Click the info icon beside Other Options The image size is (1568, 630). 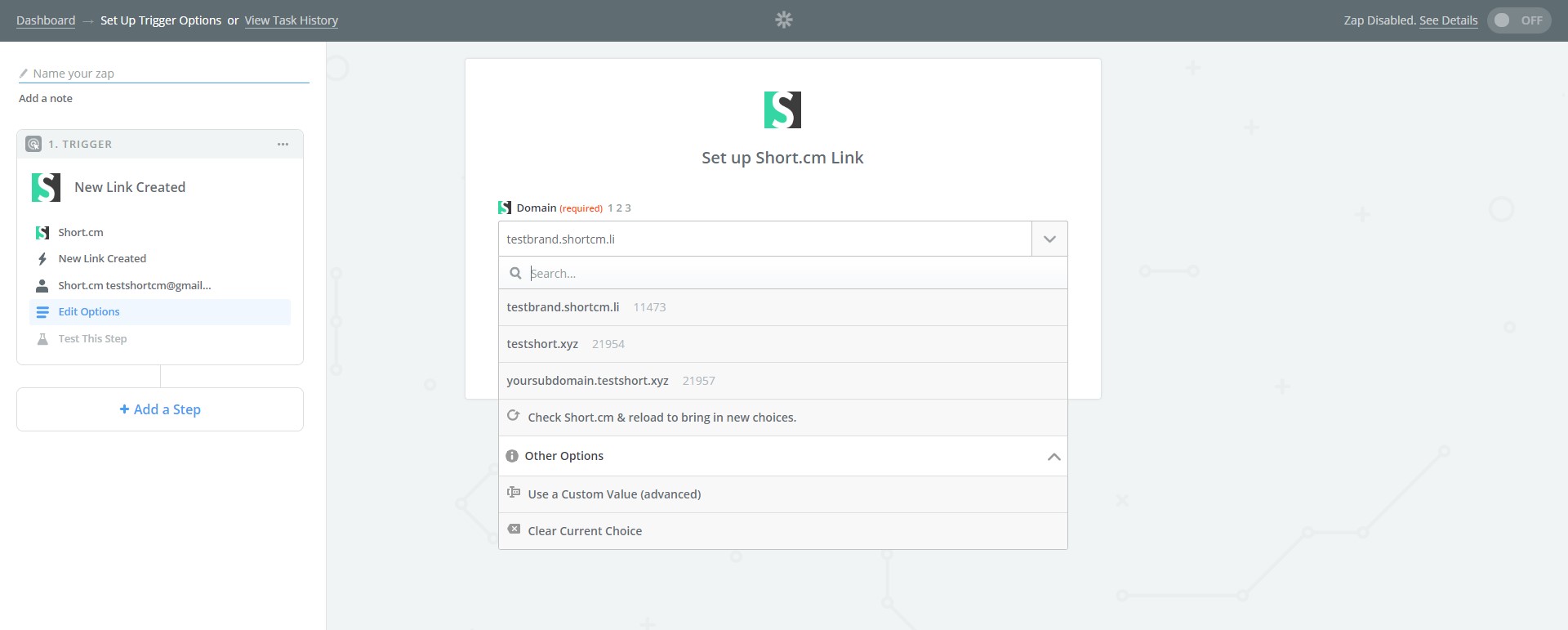pyautogui.click(x=512, y=456)
